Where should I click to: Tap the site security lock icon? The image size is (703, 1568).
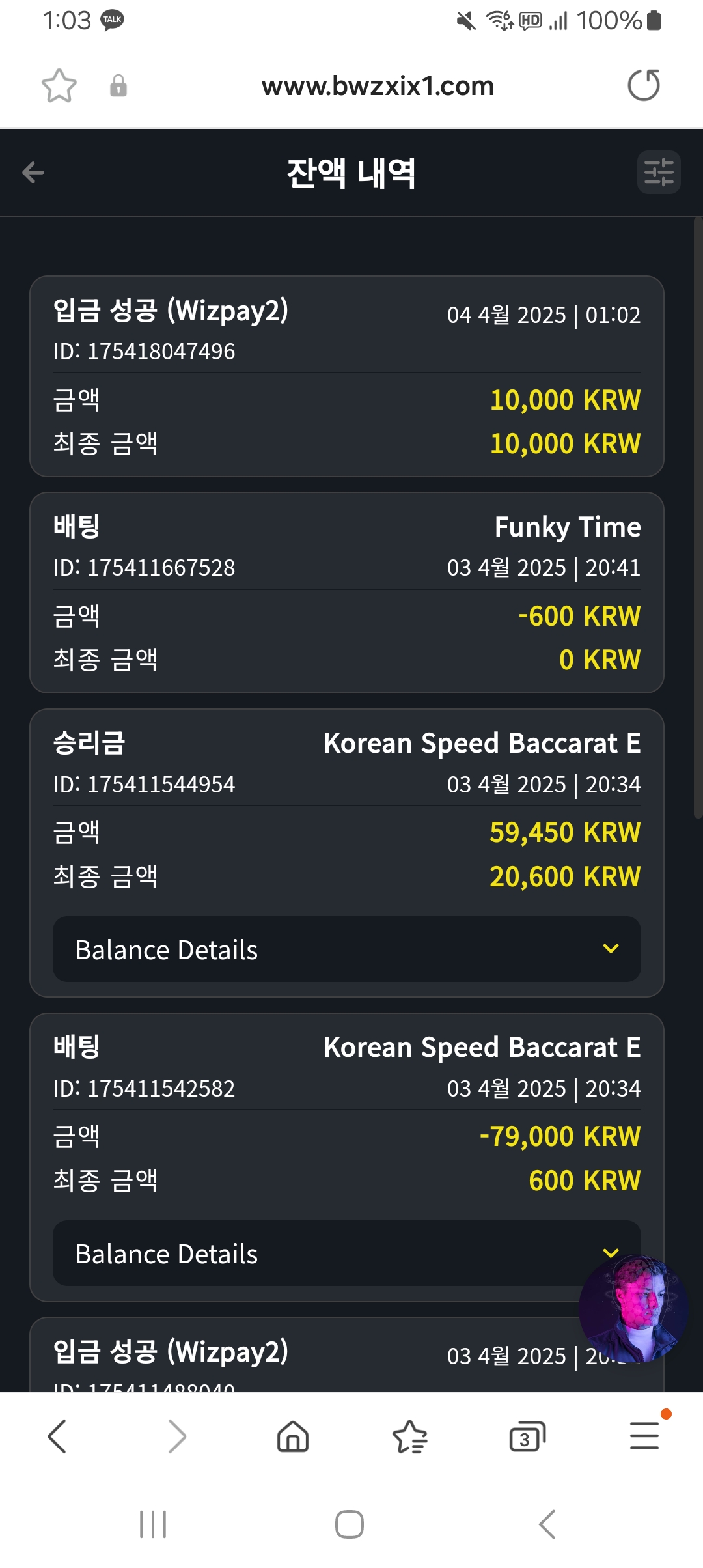[x=118, y=86]
